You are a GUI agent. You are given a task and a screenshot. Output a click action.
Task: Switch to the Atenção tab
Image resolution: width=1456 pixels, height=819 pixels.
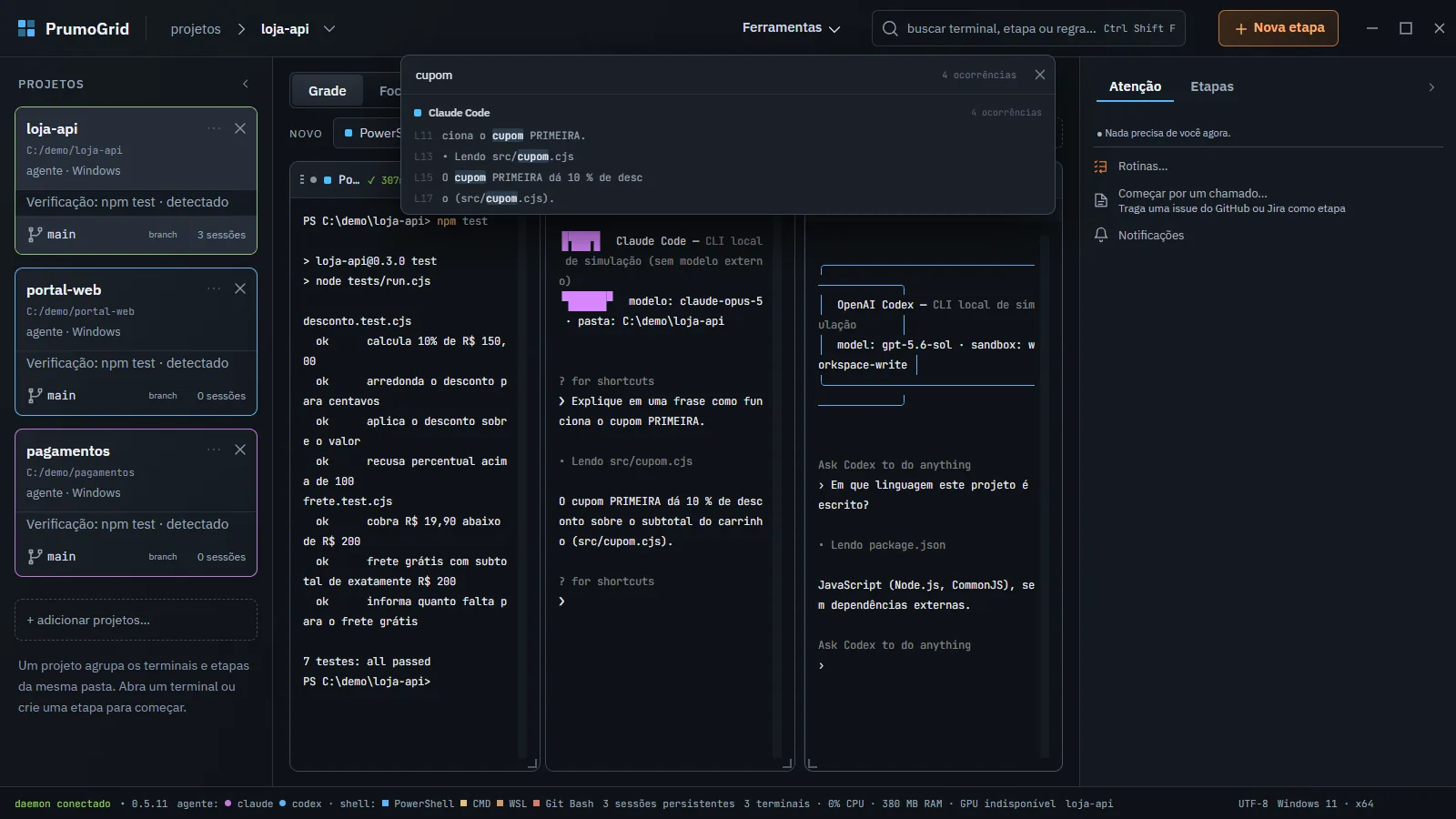(1135, 86)
